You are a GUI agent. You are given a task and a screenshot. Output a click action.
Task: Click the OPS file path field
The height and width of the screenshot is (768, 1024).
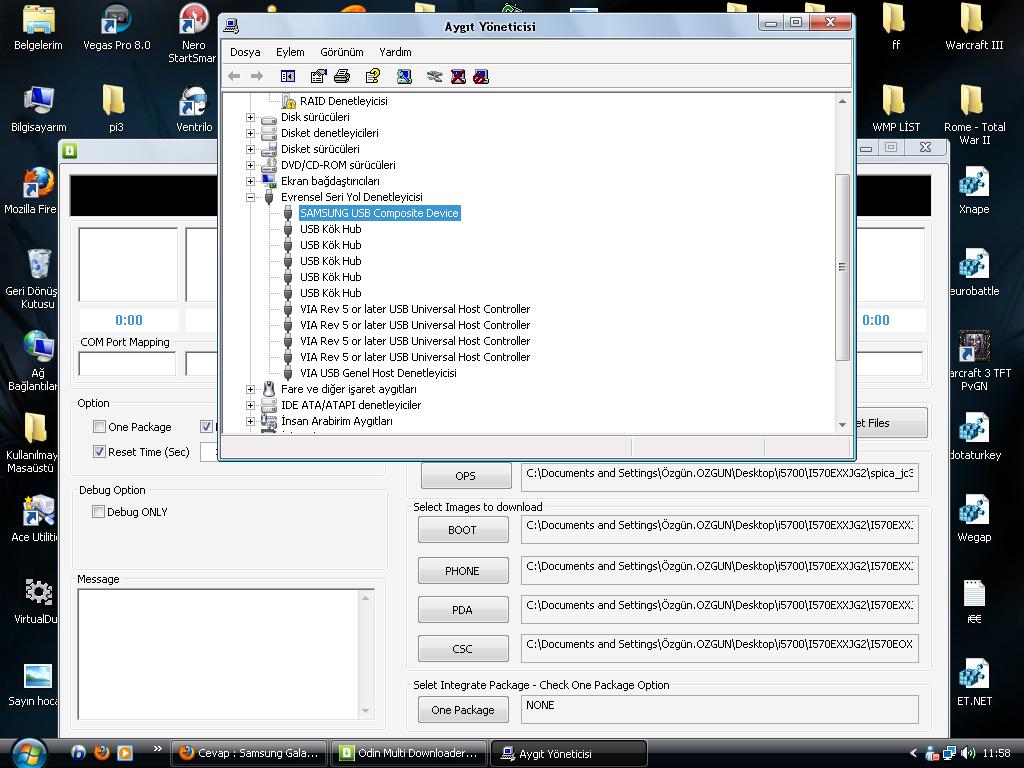[720, 477]
